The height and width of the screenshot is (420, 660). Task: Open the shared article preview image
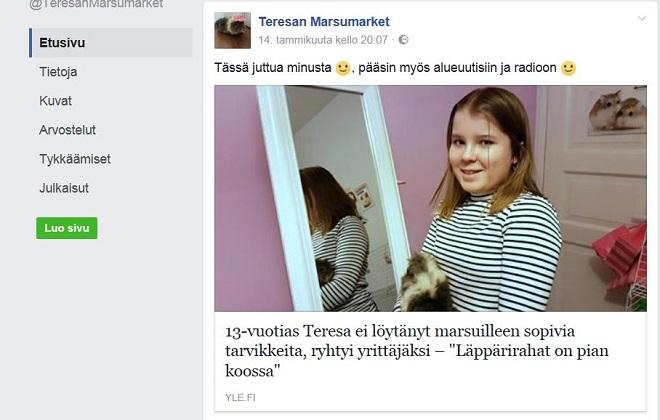point(430,199)
